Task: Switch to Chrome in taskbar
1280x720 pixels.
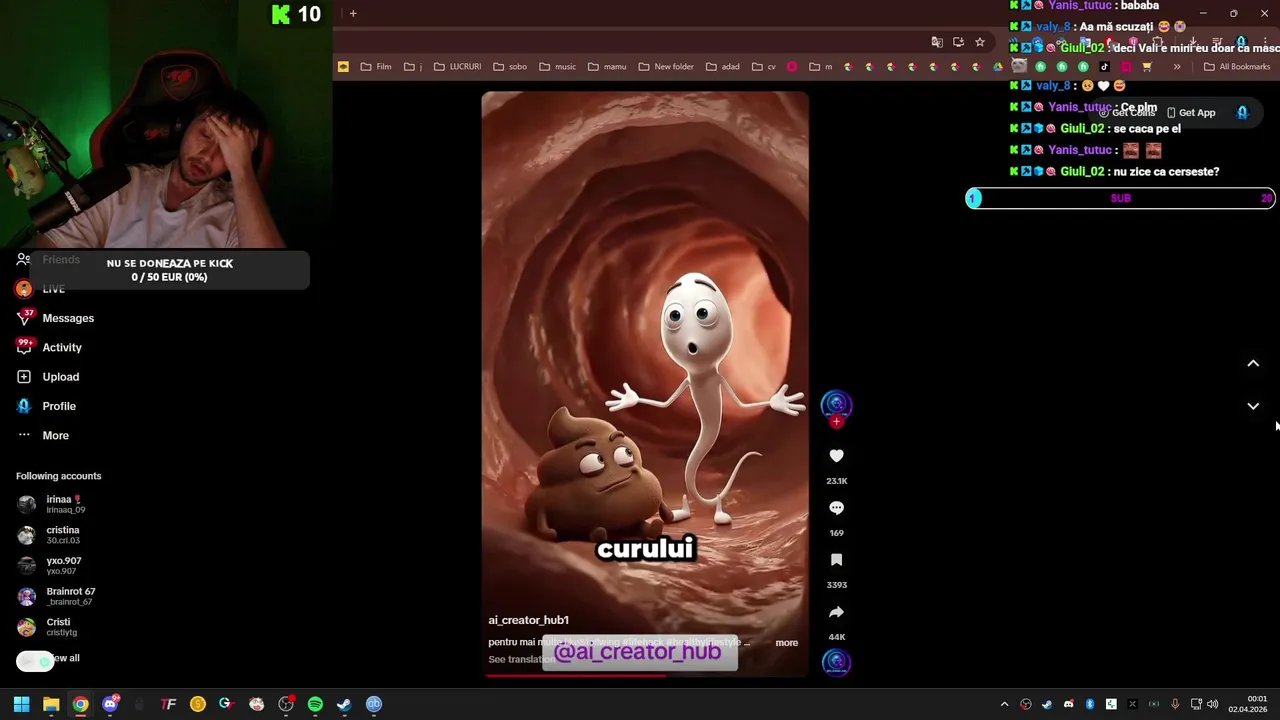Action: 81,704
